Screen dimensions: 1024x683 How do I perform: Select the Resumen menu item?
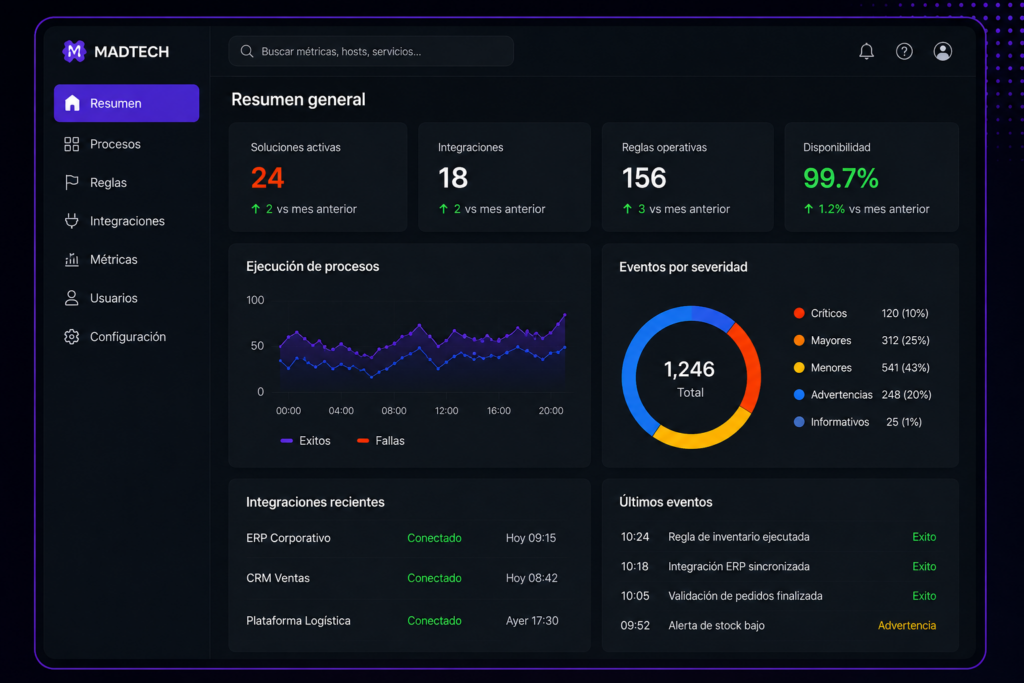[x=127, y=103]
